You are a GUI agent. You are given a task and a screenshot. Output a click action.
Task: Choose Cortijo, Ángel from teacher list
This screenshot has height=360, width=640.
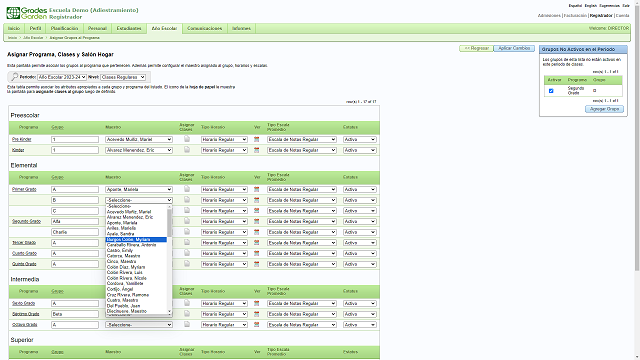point(136,289)
